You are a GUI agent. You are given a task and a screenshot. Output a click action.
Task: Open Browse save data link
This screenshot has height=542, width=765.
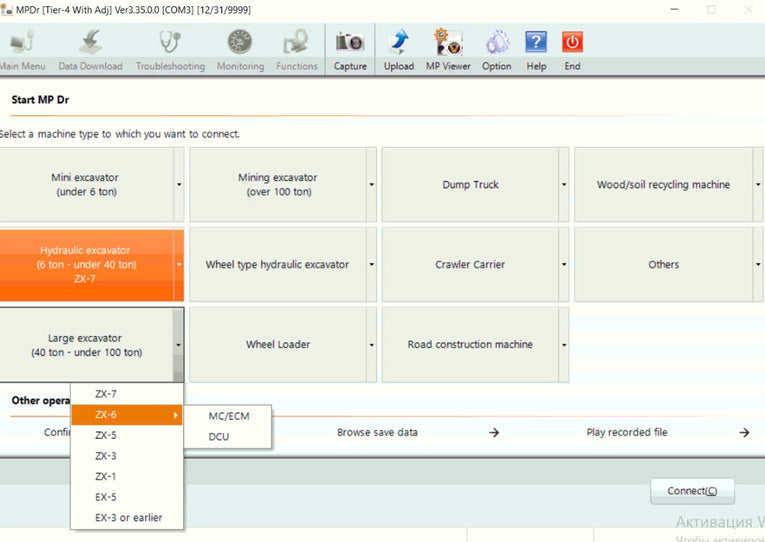click(377, 433)
